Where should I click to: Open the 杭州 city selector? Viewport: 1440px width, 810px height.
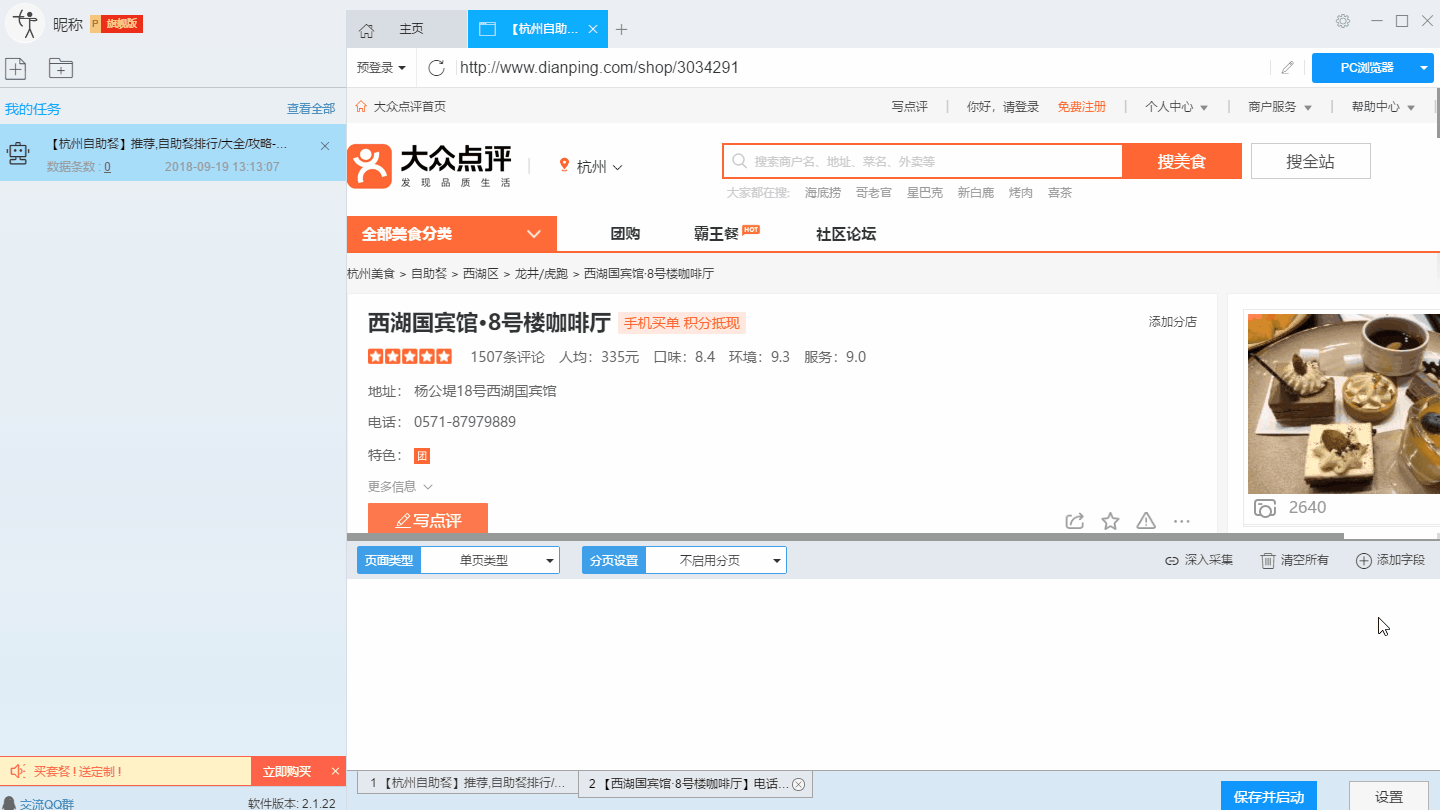591,167
